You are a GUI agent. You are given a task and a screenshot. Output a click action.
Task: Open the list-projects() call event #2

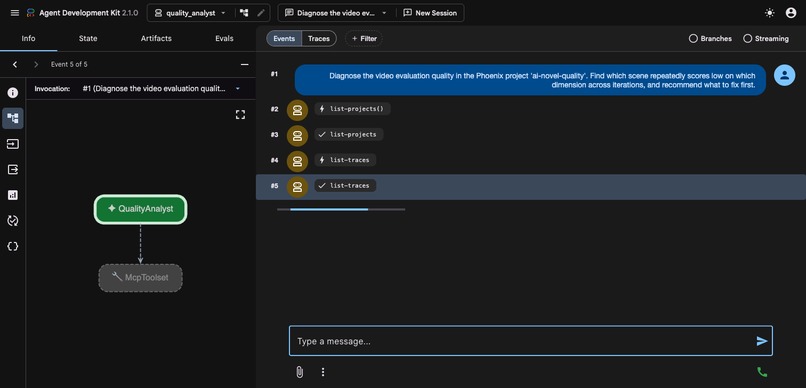click(x=353, y=109)
